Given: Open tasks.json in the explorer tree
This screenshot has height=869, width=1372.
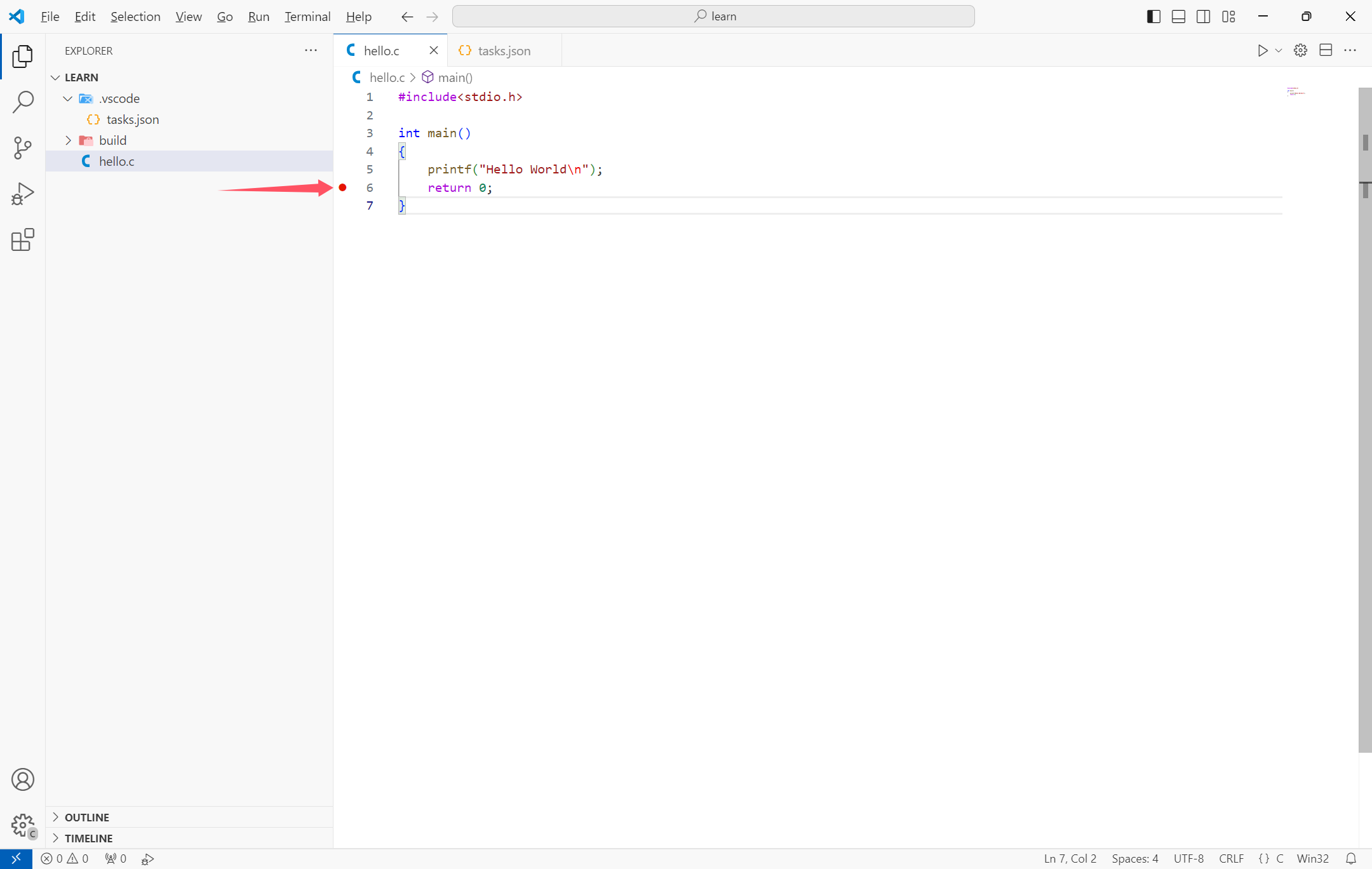Looking at the screenshot, I should tap(189, 119).
